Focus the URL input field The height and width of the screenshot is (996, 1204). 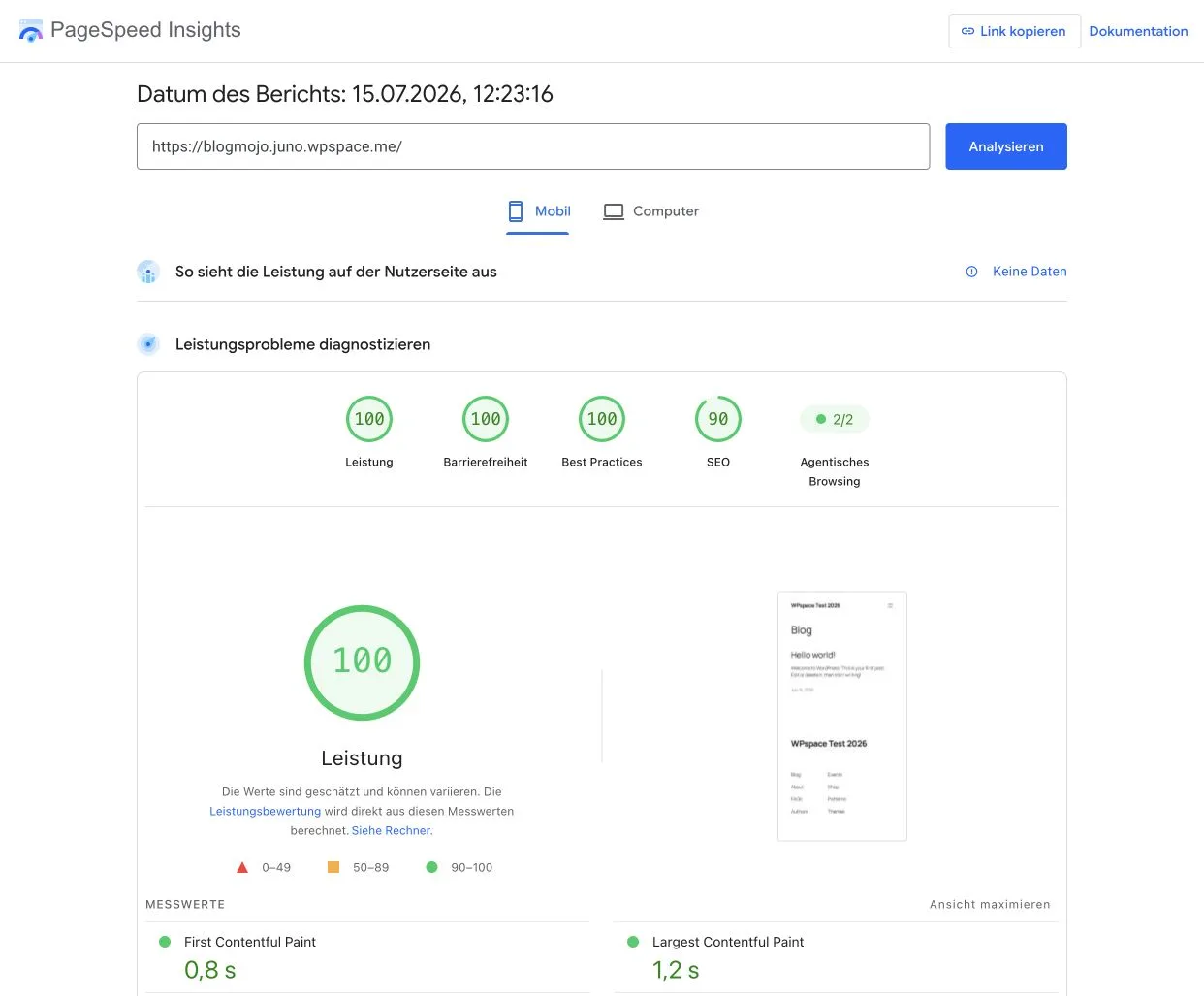point(533,146)
